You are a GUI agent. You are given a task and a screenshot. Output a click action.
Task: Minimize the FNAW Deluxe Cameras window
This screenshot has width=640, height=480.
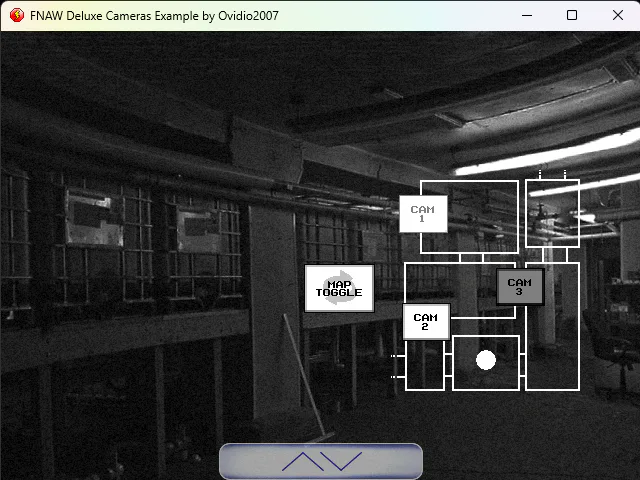click(x=527, y=15)
